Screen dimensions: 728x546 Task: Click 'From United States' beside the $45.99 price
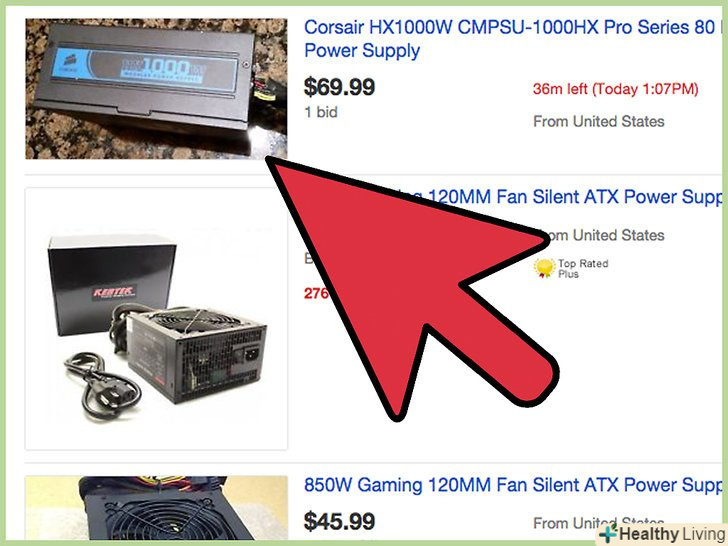tap(598, 523)
